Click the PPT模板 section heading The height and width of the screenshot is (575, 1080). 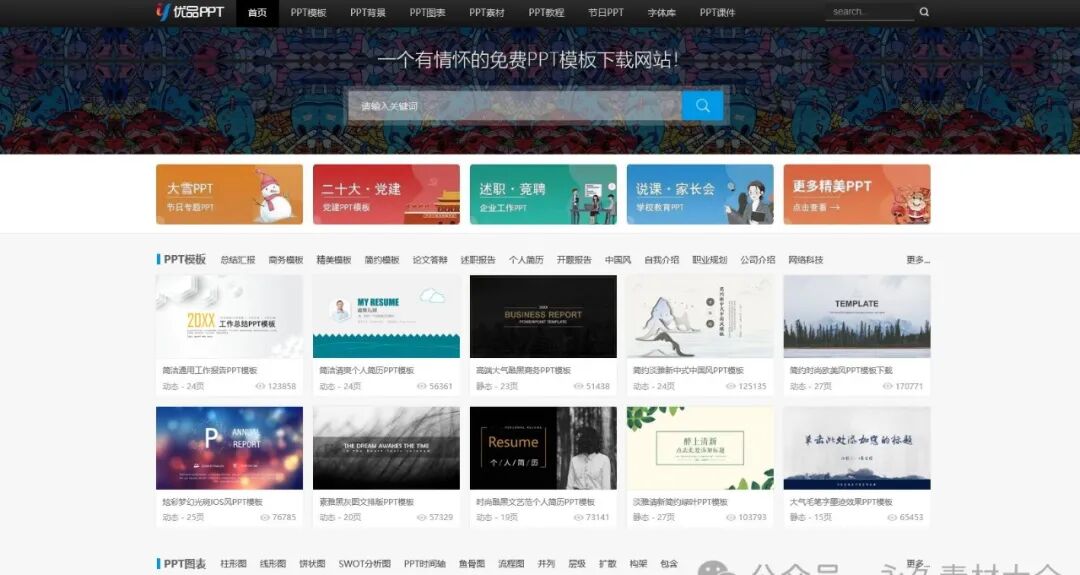coord(185,259)
